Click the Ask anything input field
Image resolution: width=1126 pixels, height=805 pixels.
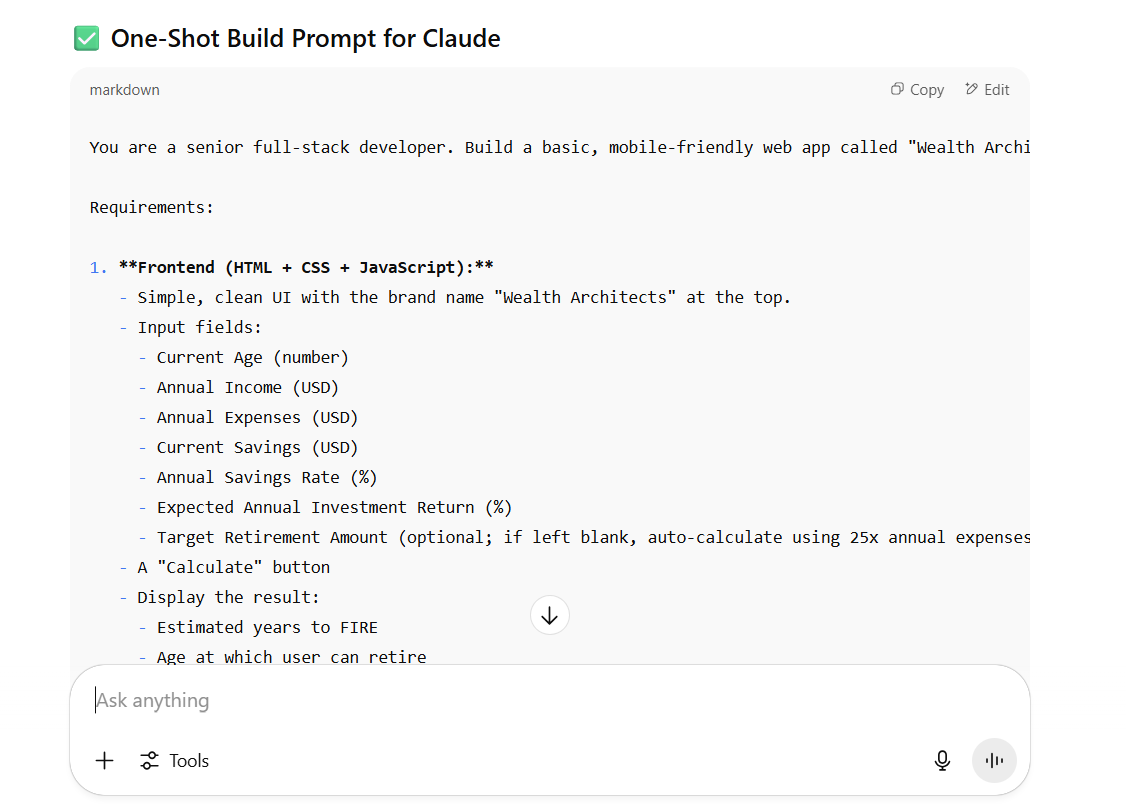point(549,700)
